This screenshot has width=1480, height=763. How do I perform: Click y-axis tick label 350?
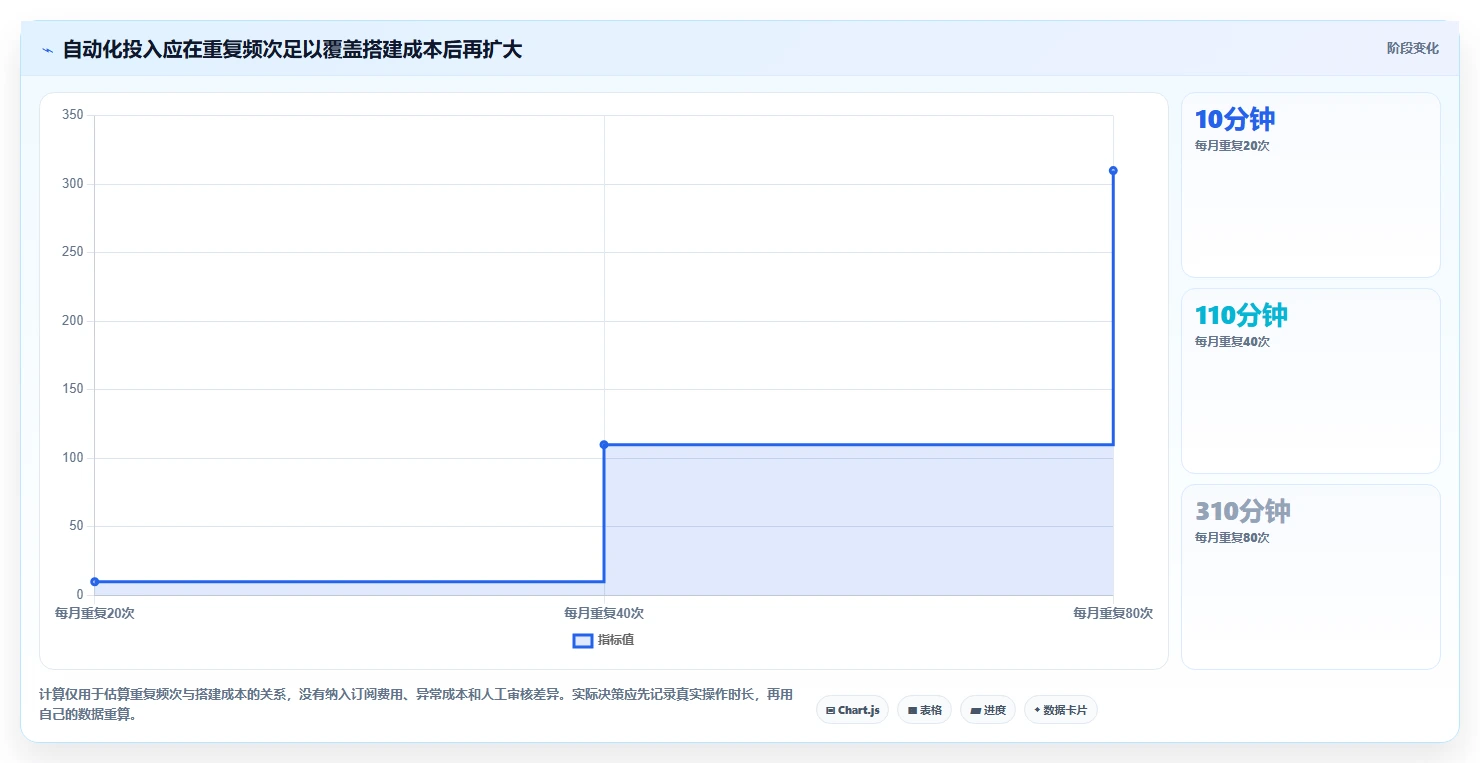(73, 115)
